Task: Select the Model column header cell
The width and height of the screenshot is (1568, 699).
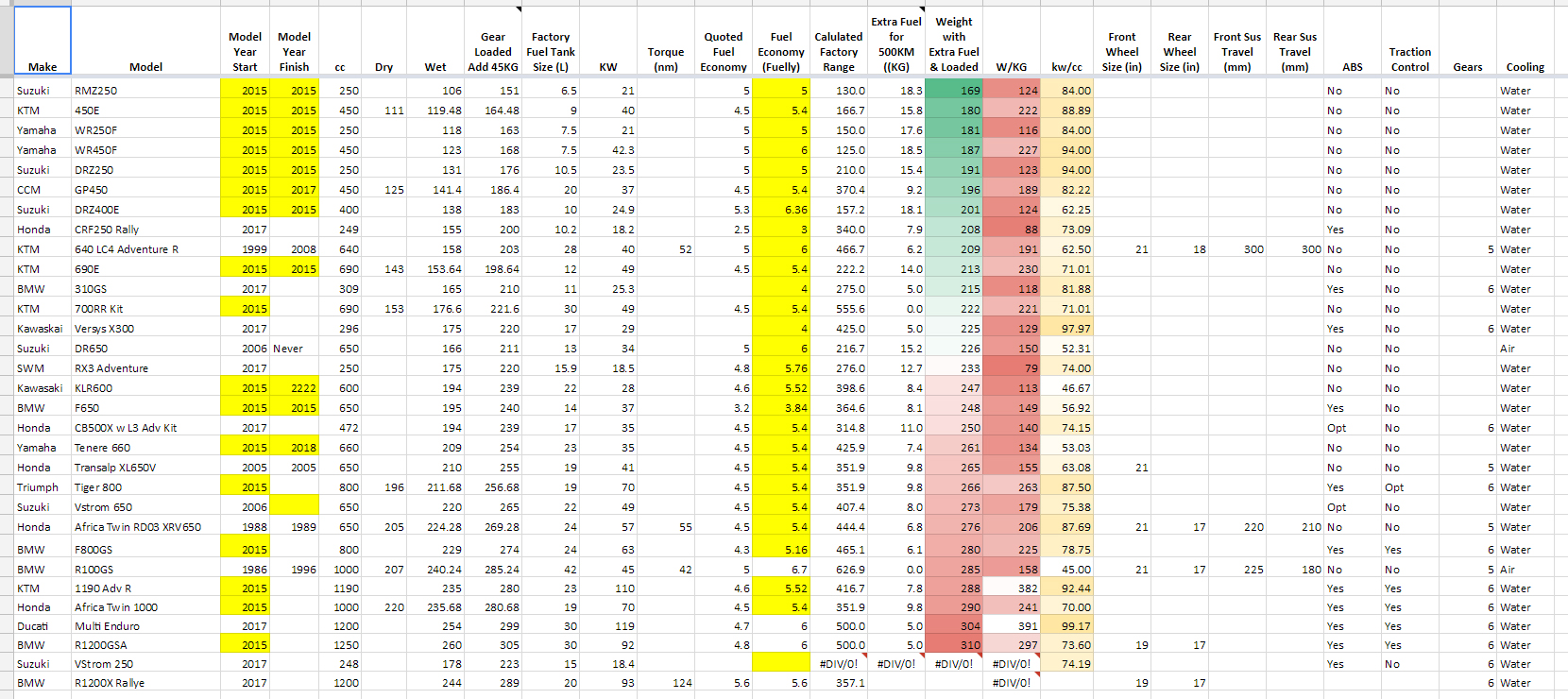Action: [x=145, y=41]
